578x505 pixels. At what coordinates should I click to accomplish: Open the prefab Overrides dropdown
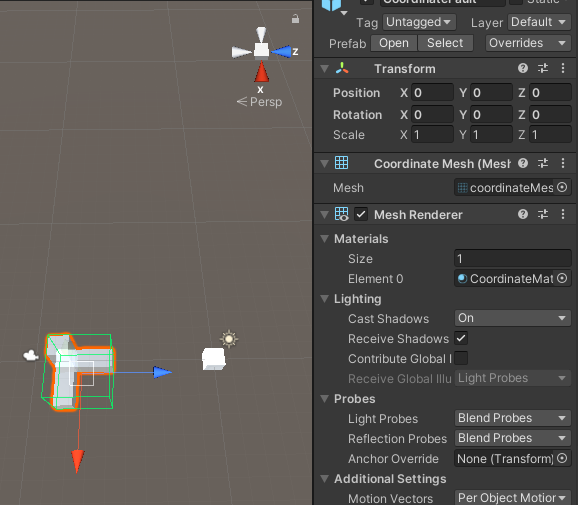coord(528,43)
